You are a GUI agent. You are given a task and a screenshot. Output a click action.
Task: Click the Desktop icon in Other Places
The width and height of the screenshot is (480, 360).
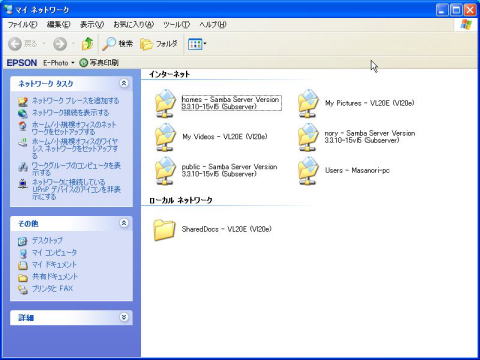[23, 241]
